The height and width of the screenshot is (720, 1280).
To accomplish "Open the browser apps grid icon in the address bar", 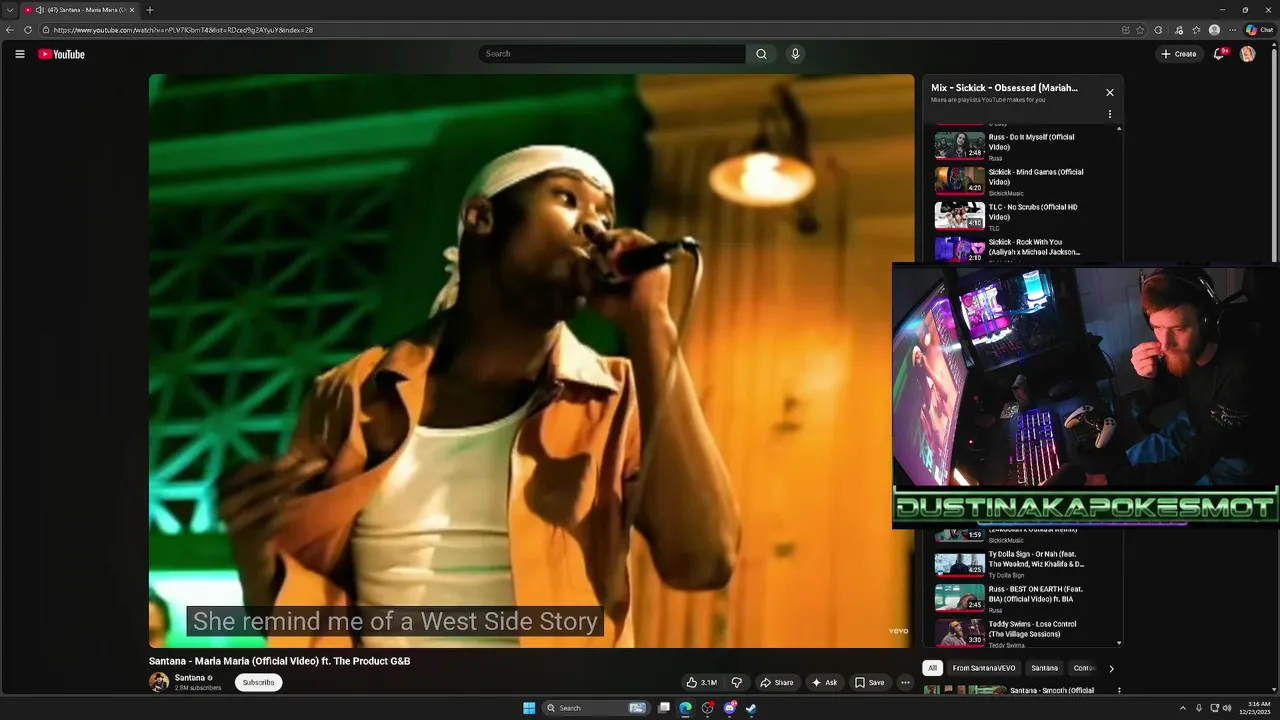I will [x=1126, y=30].
